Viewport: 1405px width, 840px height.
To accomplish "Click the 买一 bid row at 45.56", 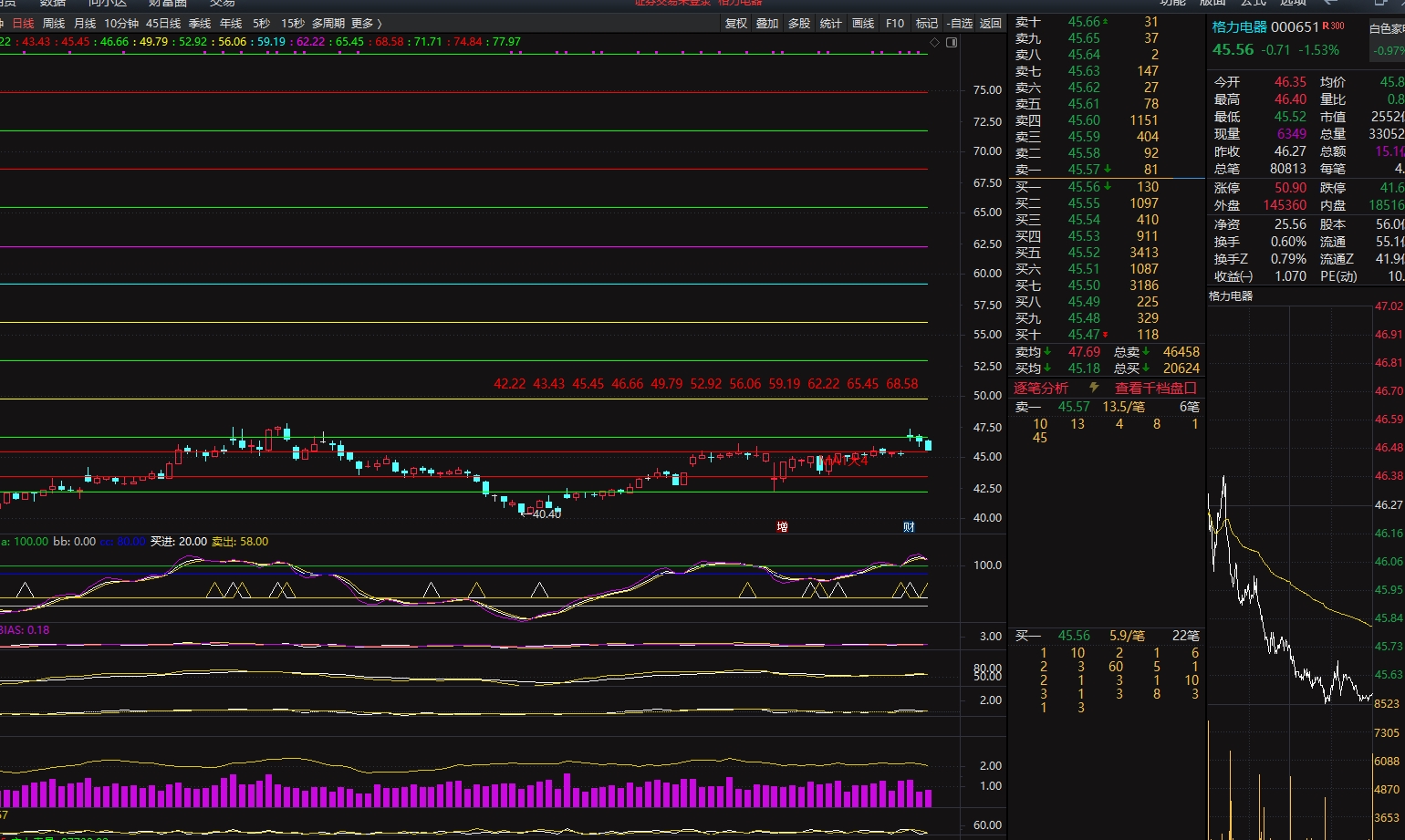I will coord(1107,187).
